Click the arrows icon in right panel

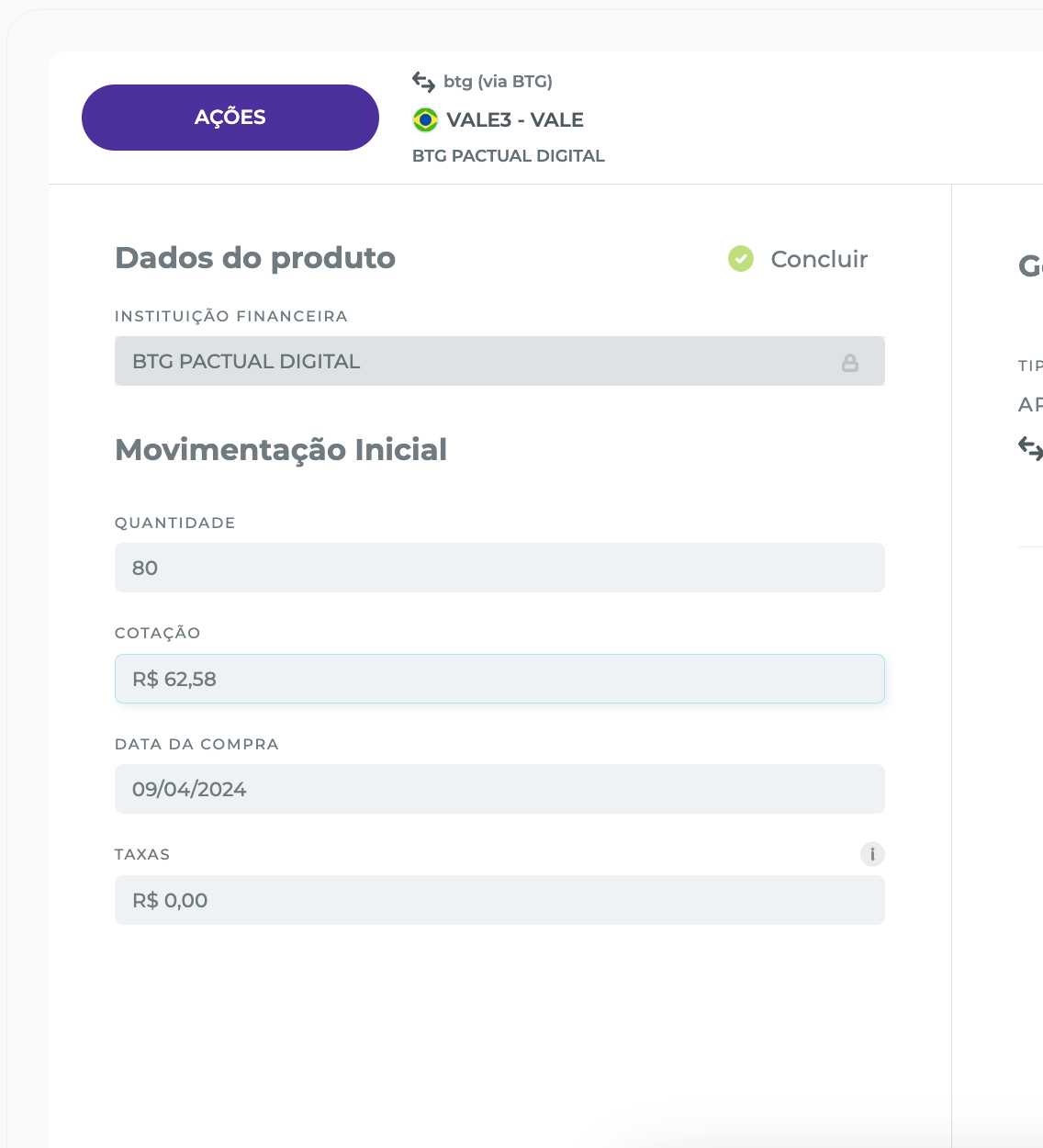pos(1030,448)
